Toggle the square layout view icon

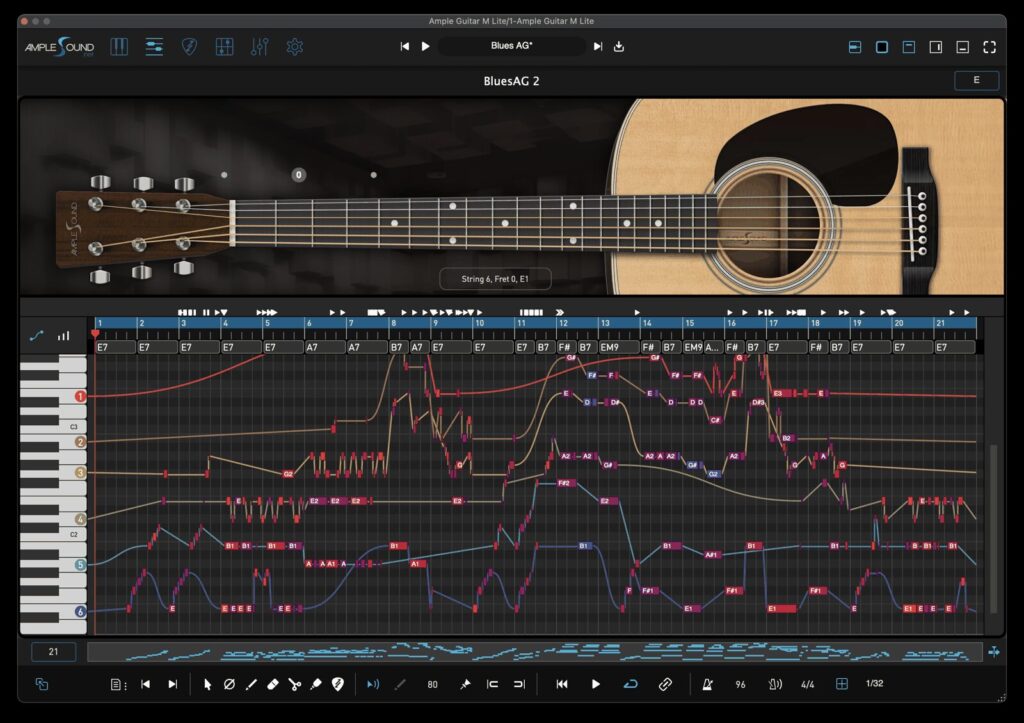(x=882, y=47)
